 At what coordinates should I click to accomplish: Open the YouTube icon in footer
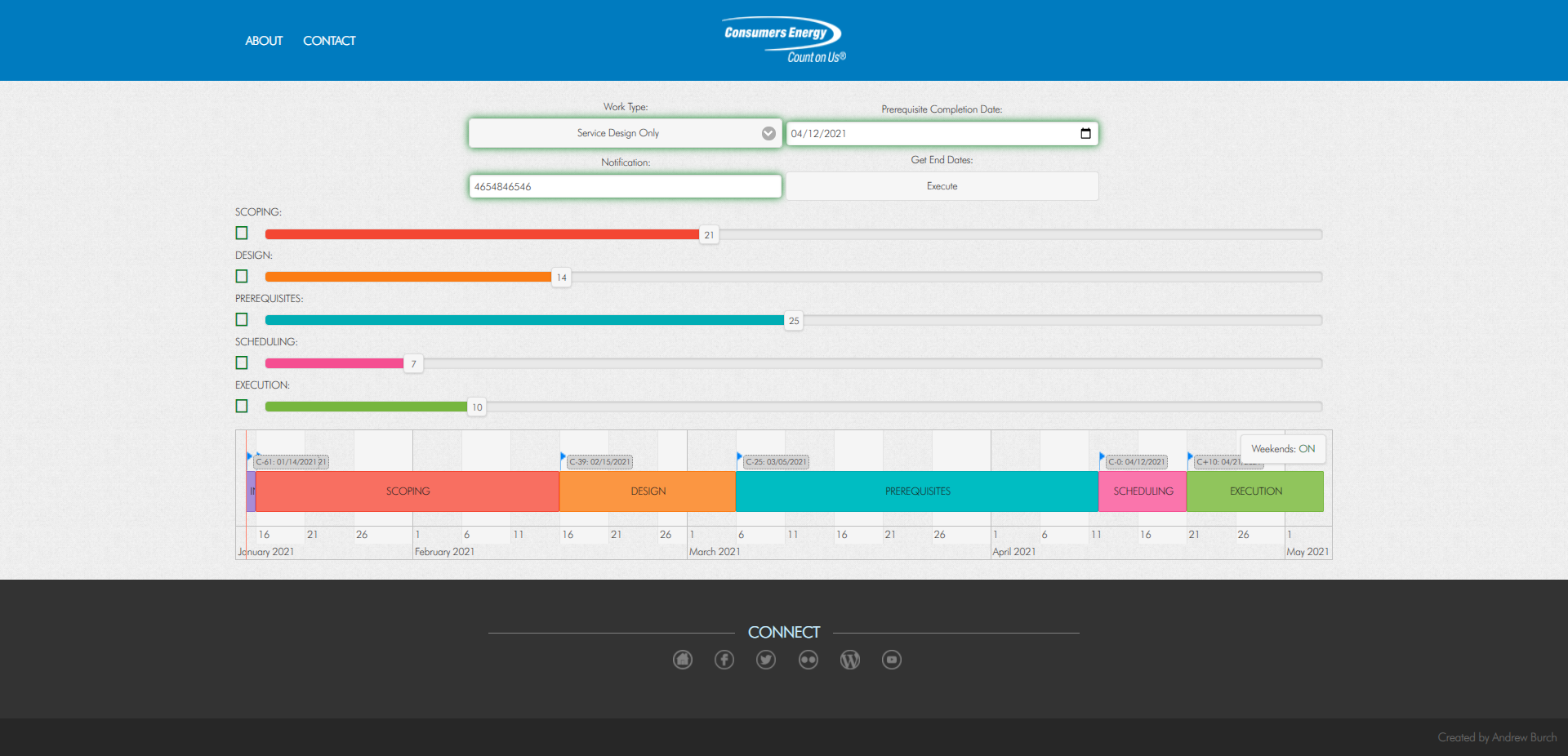(892, 660)
